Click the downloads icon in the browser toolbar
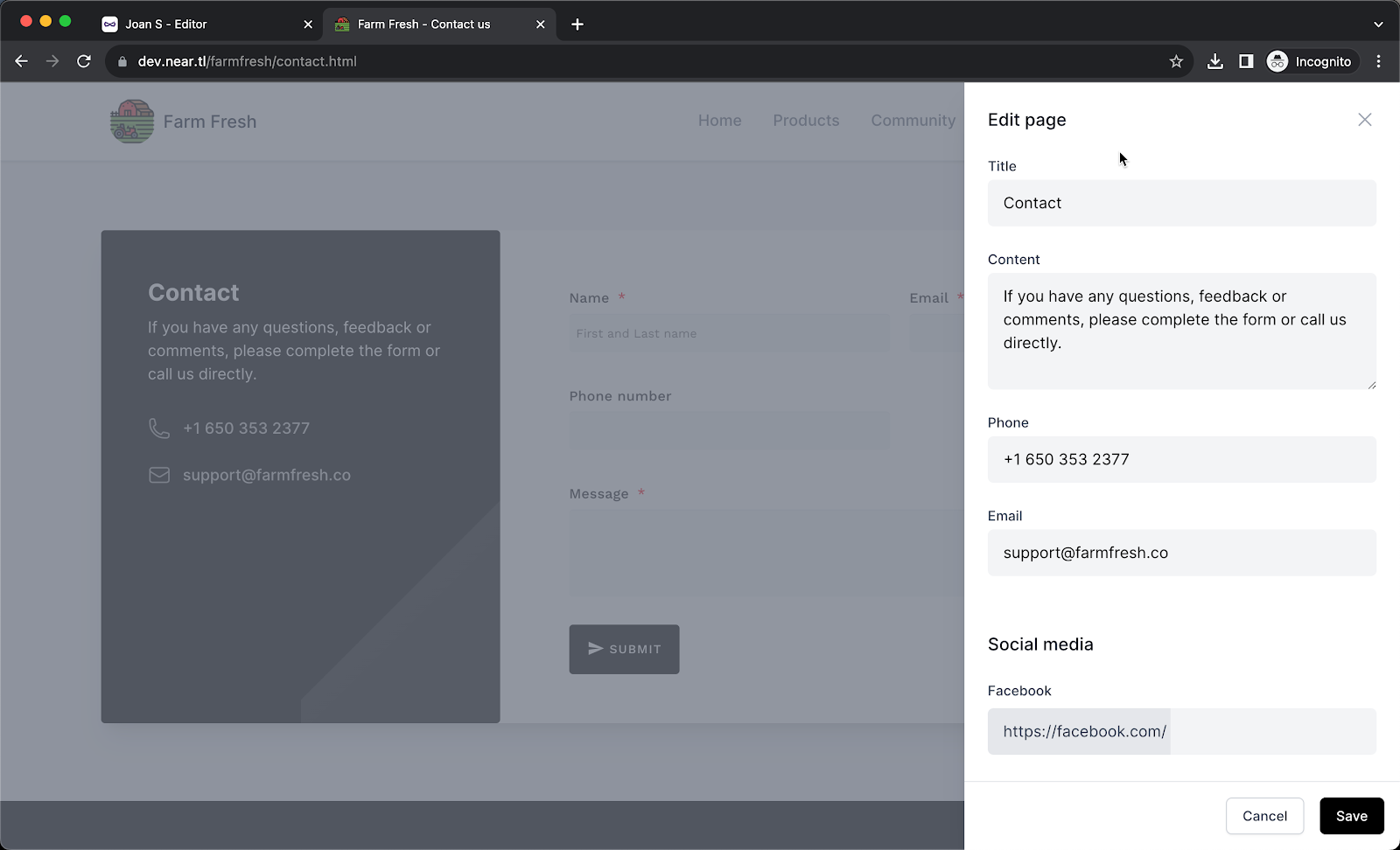Screen dimensions: 1400x850 pos(1214,61)
